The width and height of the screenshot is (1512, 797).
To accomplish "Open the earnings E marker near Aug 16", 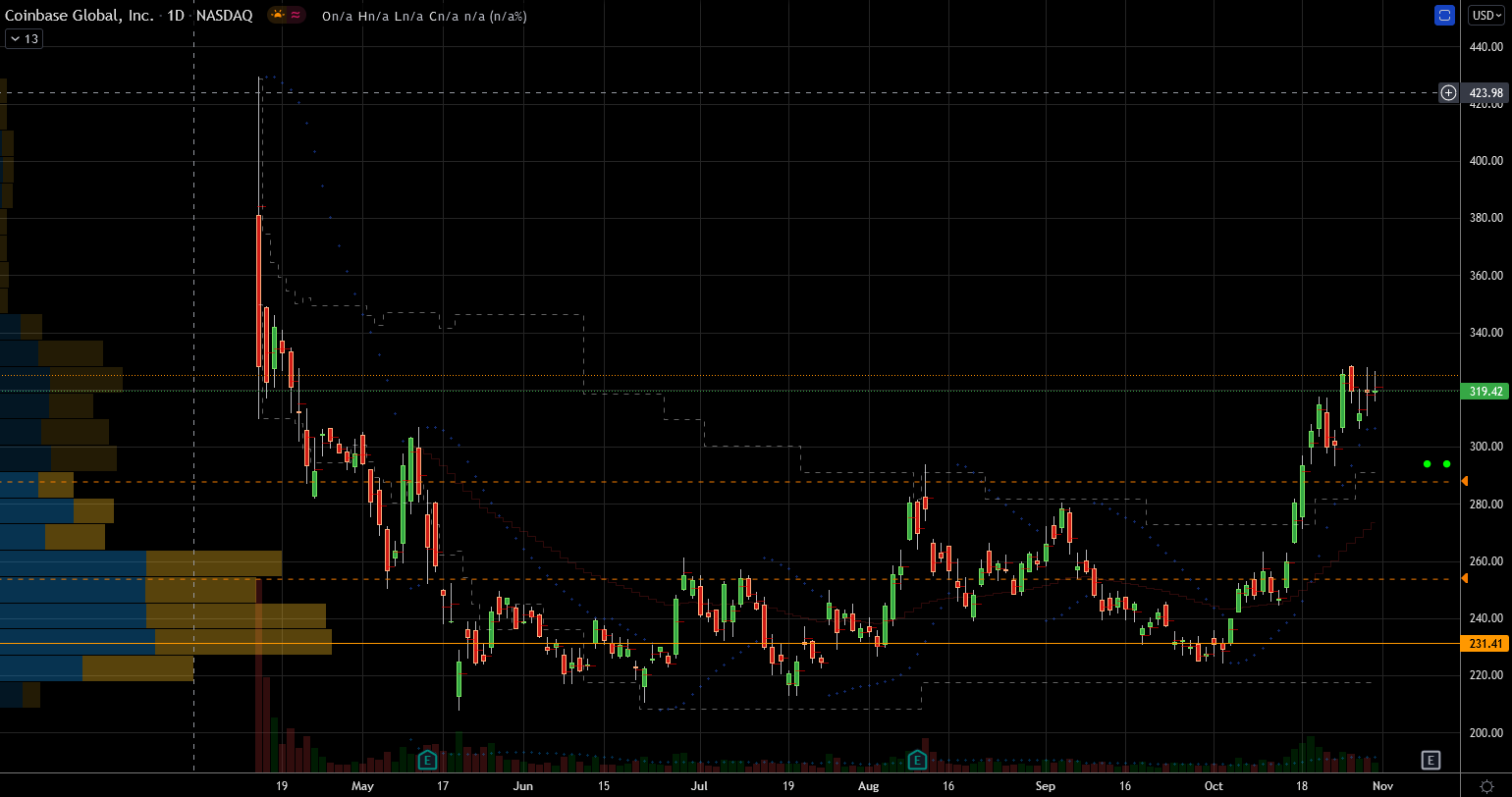I will [918, 760].
